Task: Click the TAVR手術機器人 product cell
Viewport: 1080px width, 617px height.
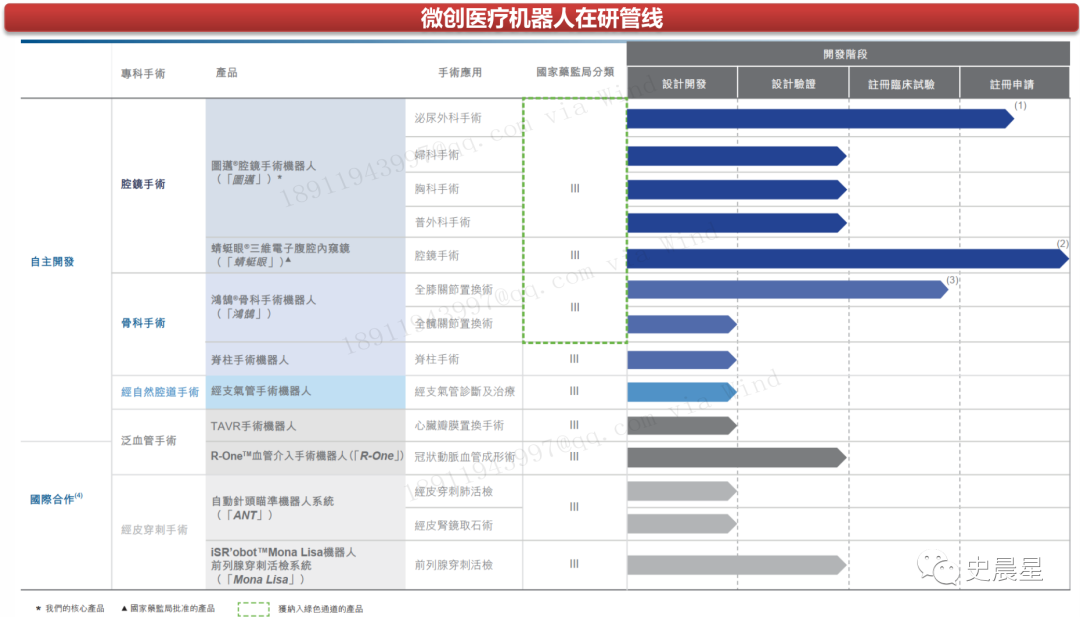Action: point(305,426)
